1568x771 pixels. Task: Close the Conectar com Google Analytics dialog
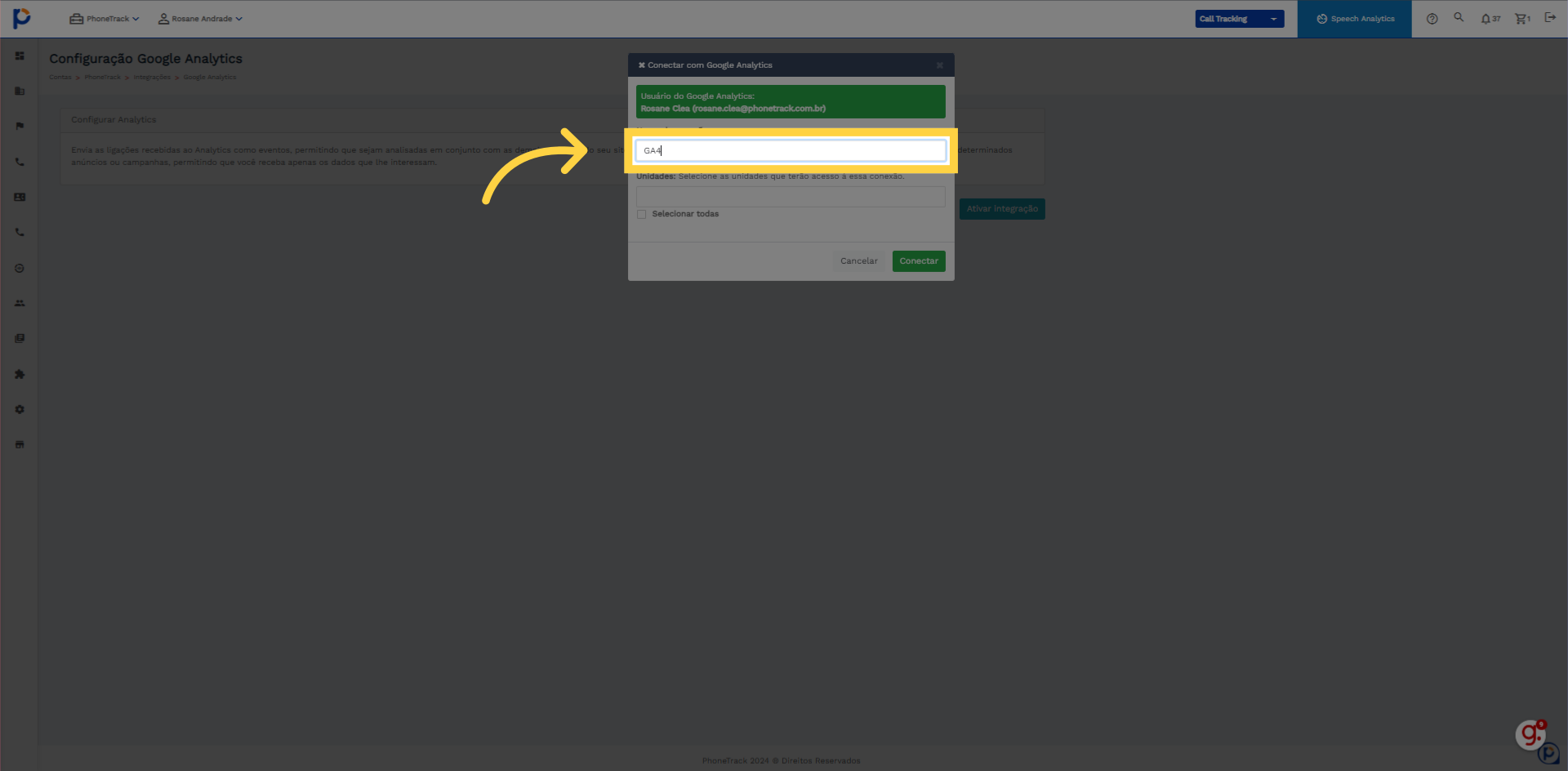coord(940,65)
